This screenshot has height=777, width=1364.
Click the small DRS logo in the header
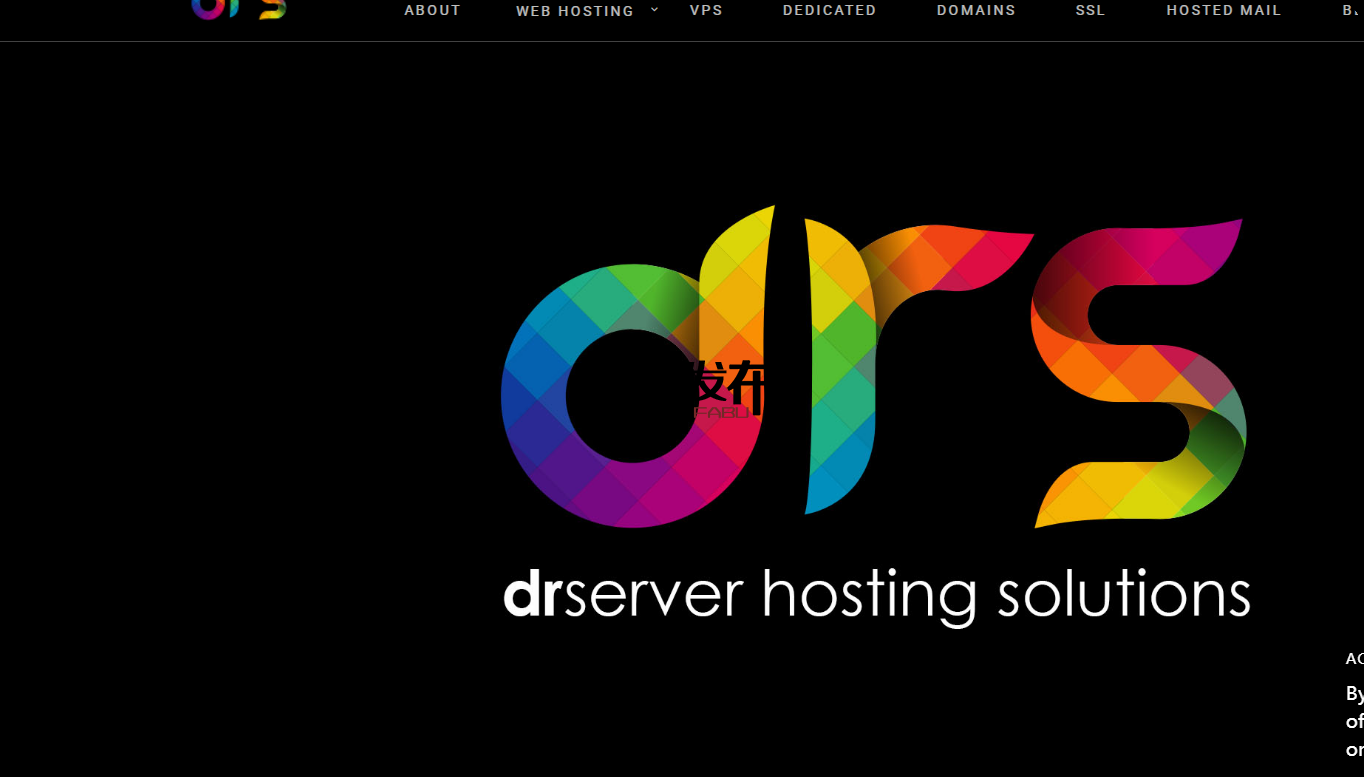[x=238, y=9]
